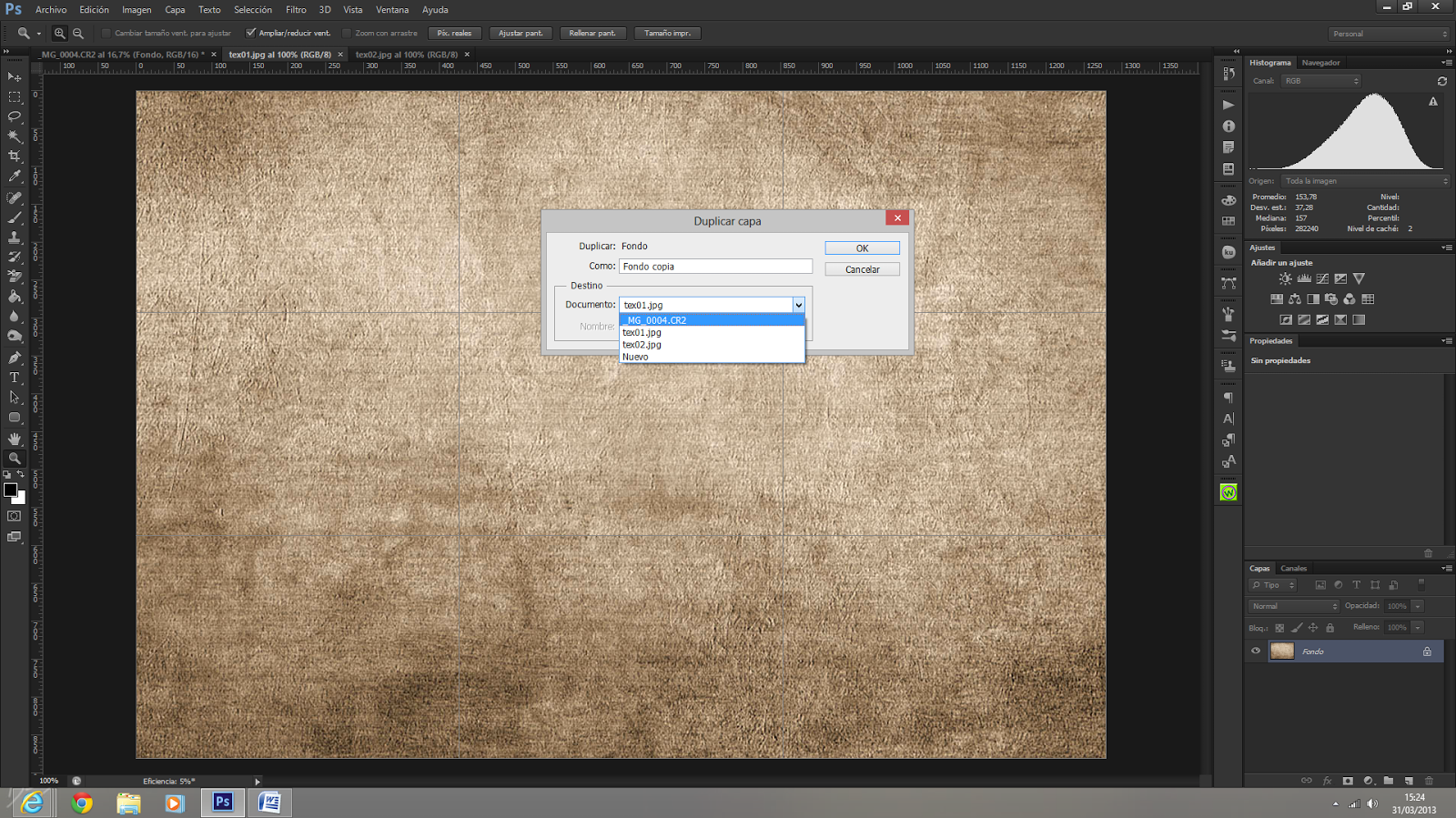This screenshot has width=1456, height=818.
Task: Select the Eyedropper tool
Action: click(x=15, y=177)
